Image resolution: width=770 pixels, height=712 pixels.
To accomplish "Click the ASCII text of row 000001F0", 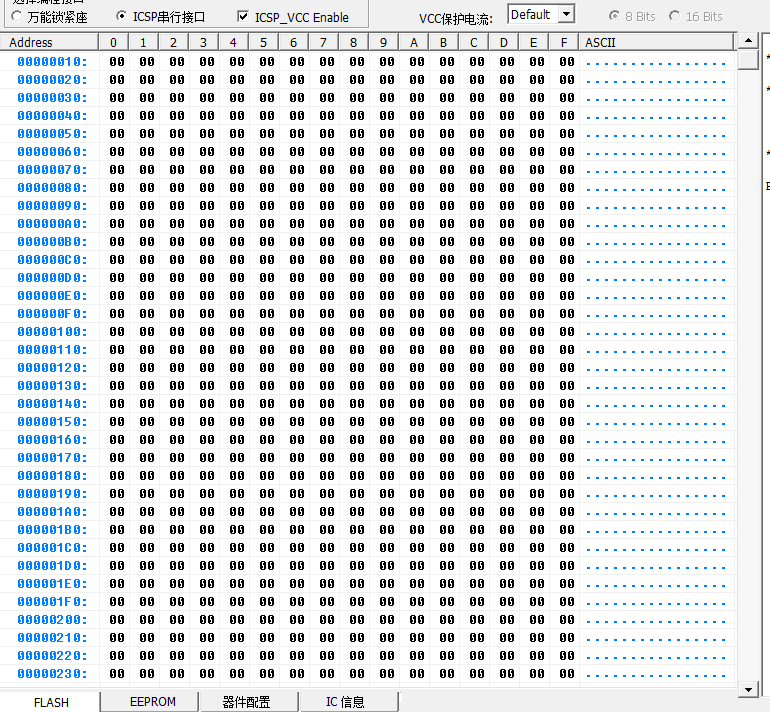I will pos(655,602).
